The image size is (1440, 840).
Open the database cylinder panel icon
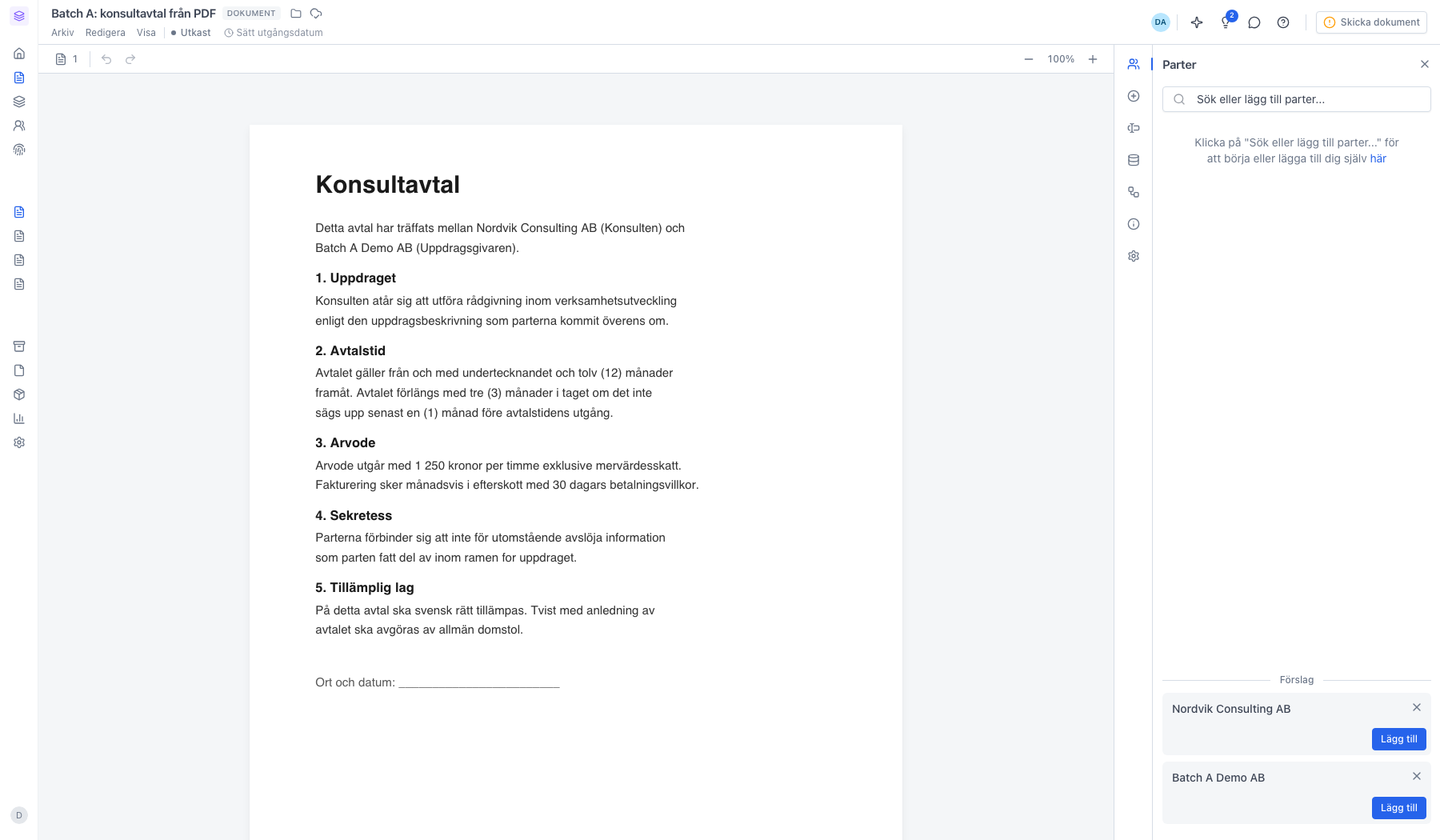[x=1134, y=160]
